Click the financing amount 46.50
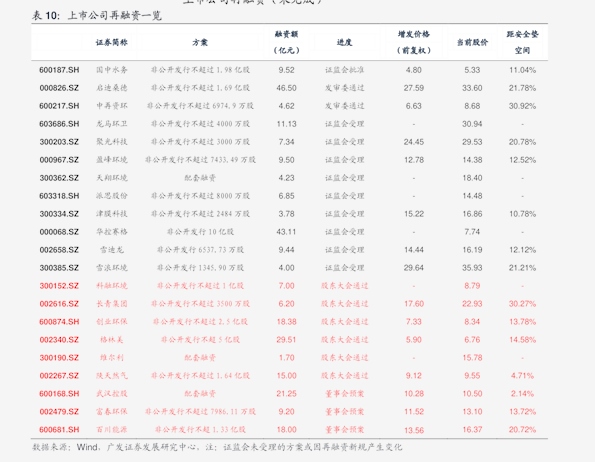The width and height of the screenshot is (595, 462). [286, 88]
